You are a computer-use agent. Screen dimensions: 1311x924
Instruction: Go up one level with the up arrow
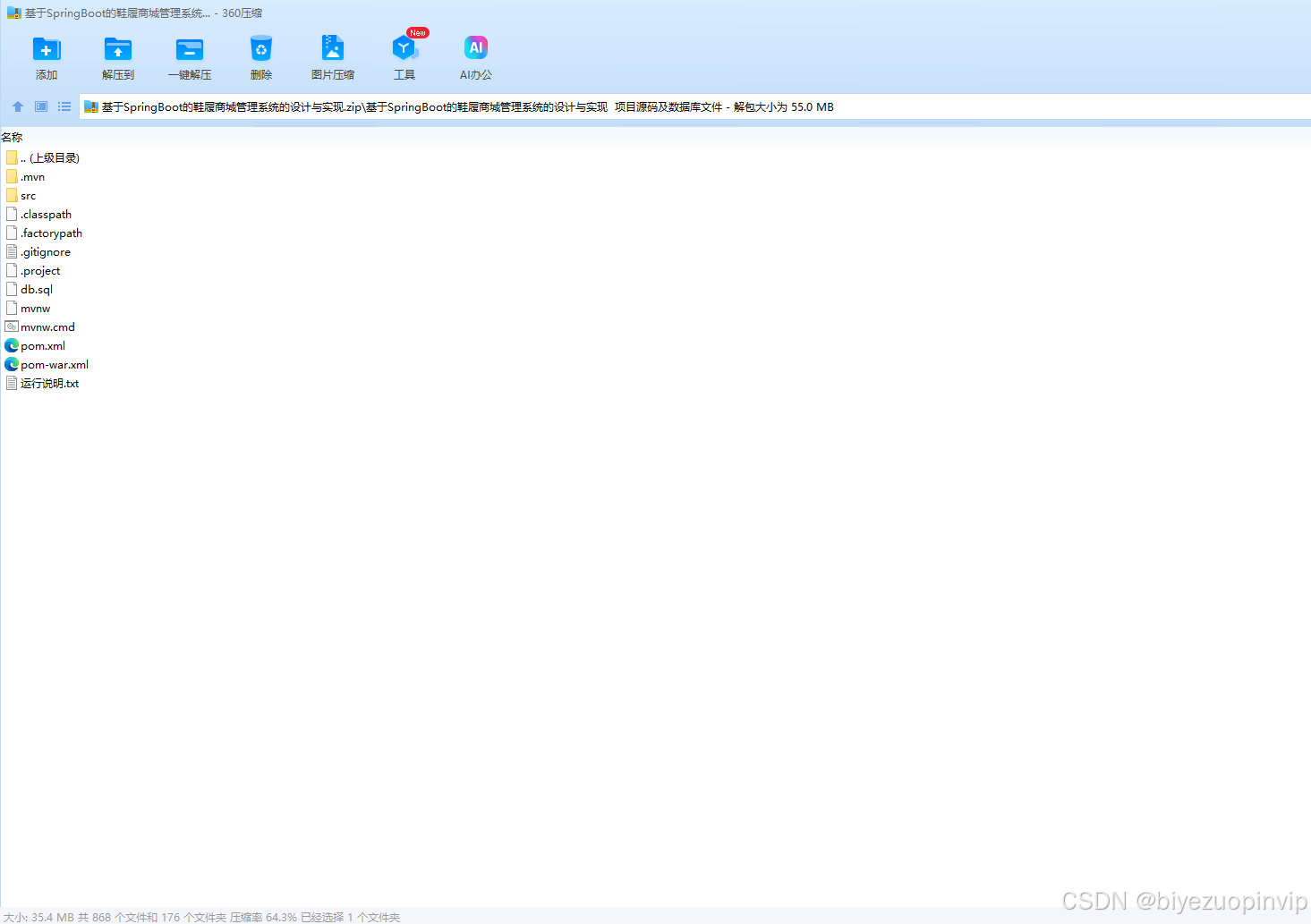[18, 106]
